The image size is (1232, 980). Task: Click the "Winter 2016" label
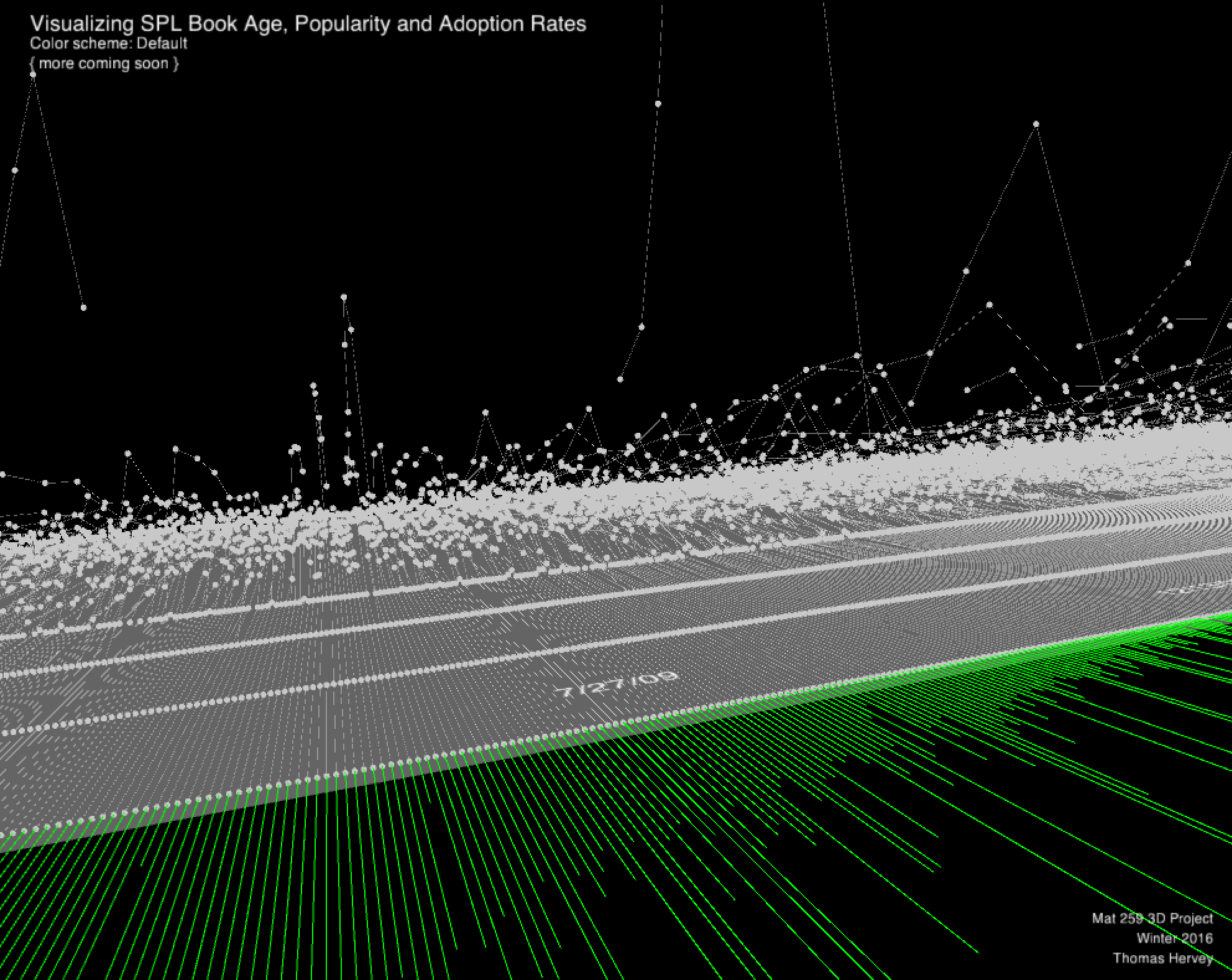pyautogui.click(x=1174, y=938)
